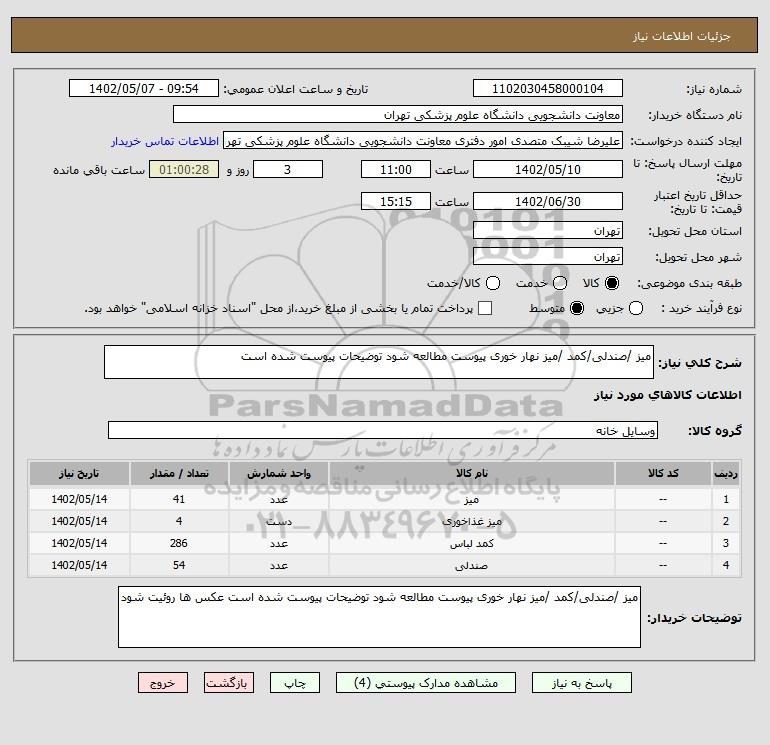Toggle the اسناد خزانه اسلامی payment checkbox
This screenshot has width=770, height=745.
tap(485, 308)
